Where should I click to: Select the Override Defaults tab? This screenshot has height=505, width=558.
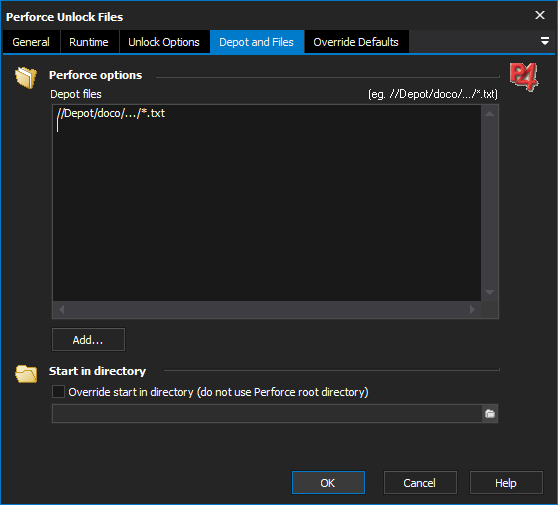(356, 42)
